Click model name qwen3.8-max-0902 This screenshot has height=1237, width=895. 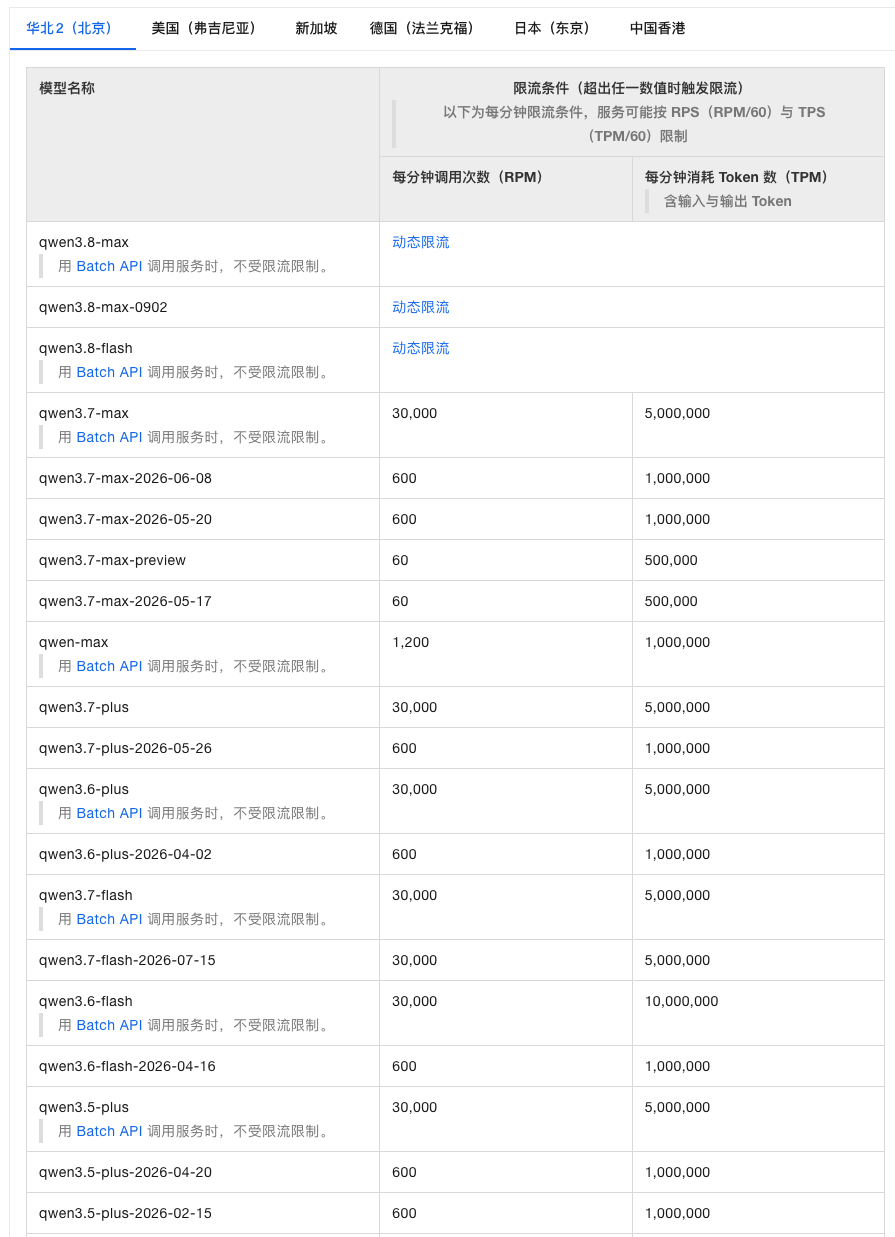pos(103,307)
